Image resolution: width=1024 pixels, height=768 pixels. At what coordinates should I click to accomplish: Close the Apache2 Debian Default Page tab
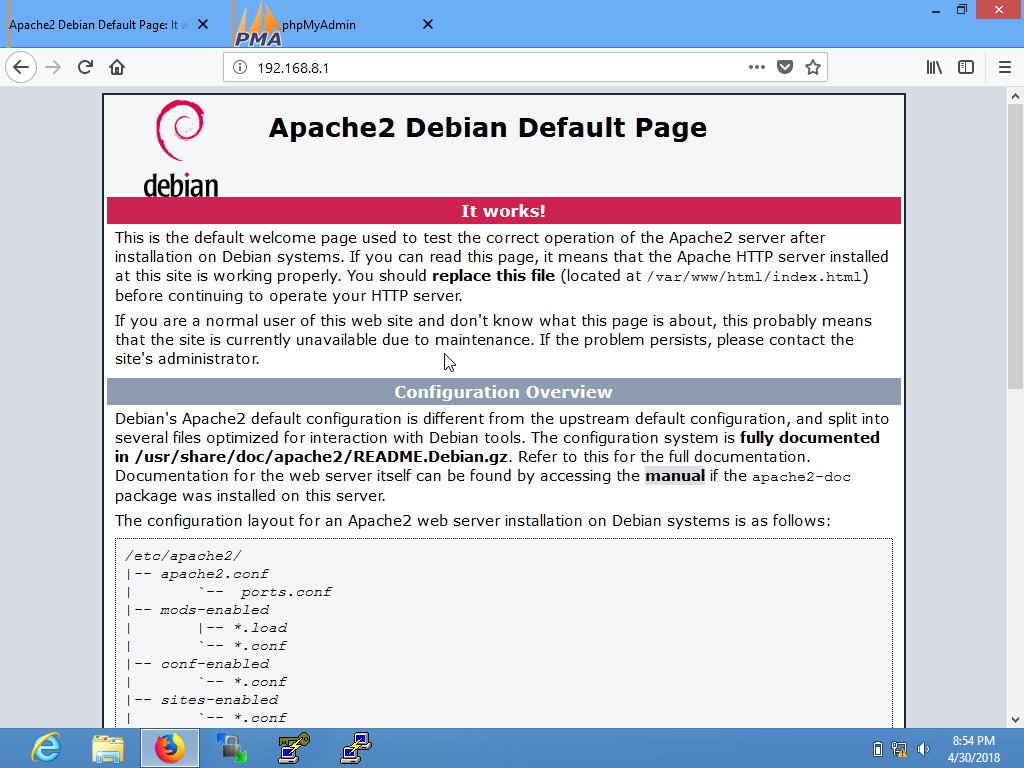point(203,25)
